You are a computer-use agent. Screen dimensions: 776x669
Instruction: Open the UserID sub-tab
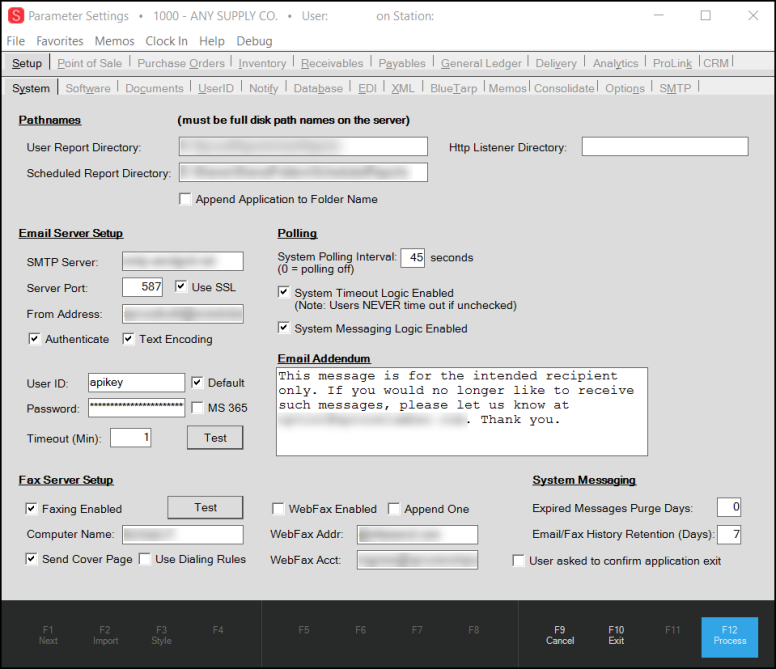tap(216, 88)
